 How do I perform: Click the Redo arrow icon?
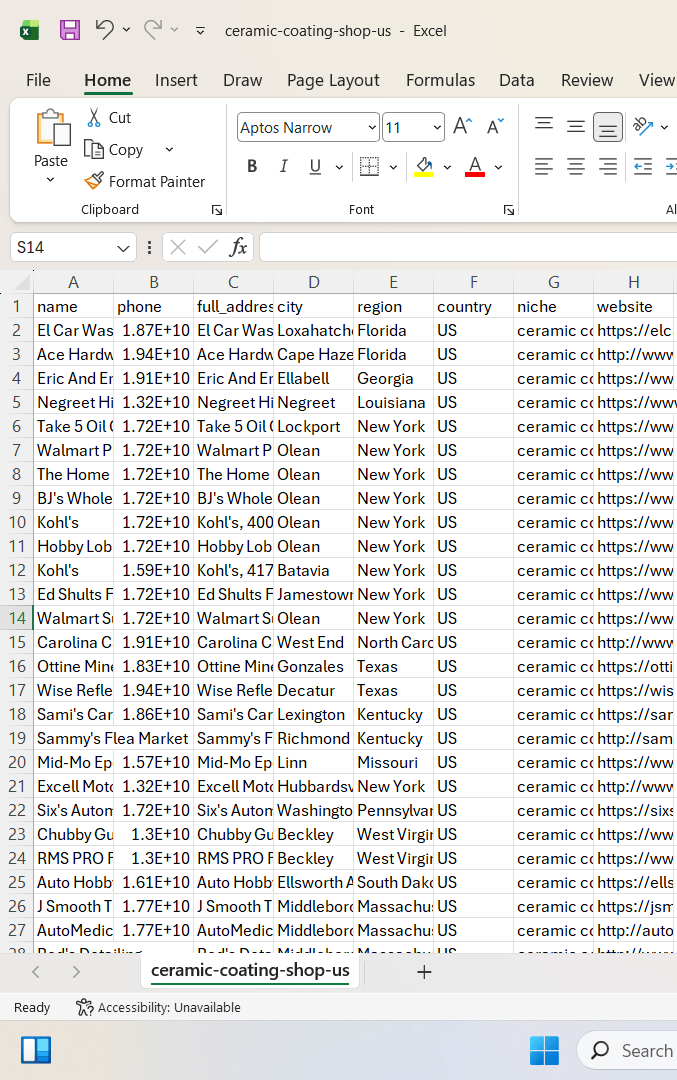[x=153, y=30]
